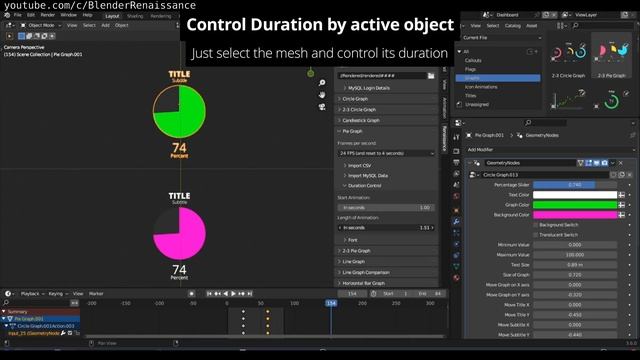Screen dimensions: 640x360
Task: Enable the Background Switch checkbox
Action: [x=536, y=225]
